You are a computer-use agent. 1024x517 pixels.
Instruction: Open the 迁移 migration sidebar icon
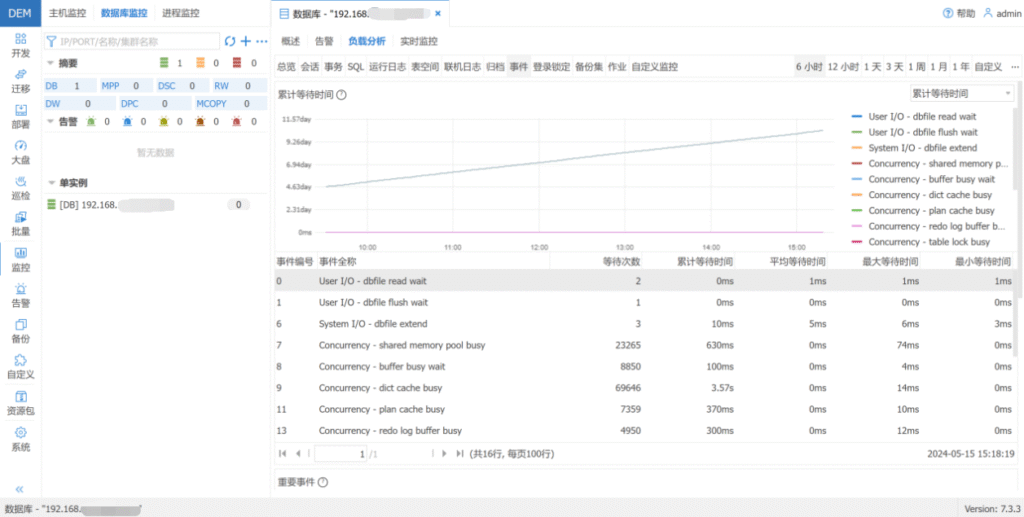(20, 79)
